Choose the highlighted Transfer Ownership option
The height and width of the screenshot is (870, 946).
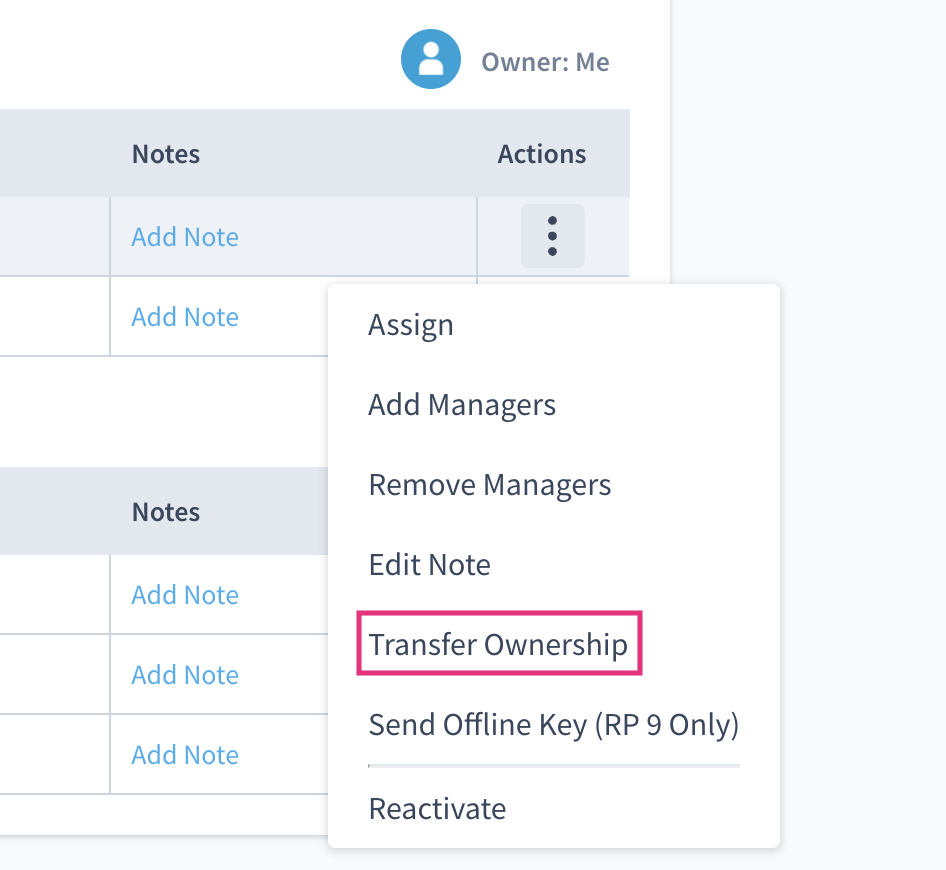(x=498, y=645)
